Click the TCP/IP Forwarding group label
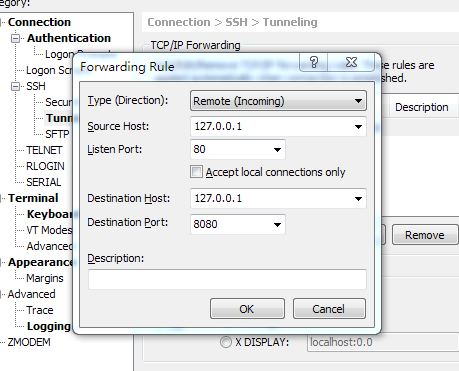 tap(195, 45)
